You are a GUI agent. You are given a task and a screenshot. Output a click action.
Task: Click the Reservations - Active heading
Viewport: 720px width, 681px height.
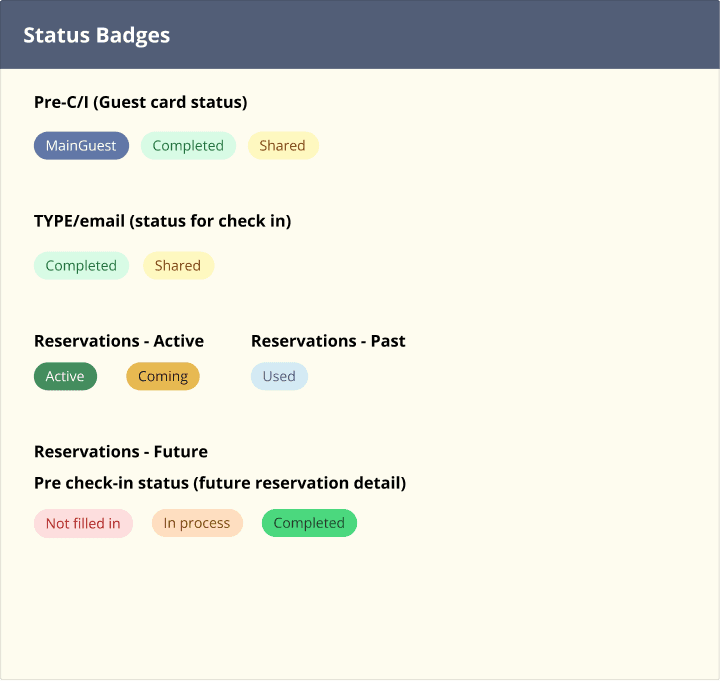coord(119,341)
